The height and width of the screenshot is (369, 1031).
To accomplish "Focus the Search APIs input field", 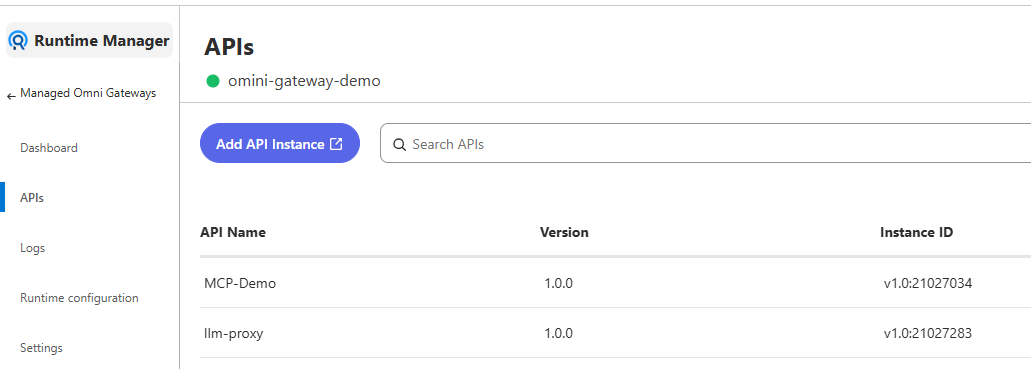I will coord(706,143).
